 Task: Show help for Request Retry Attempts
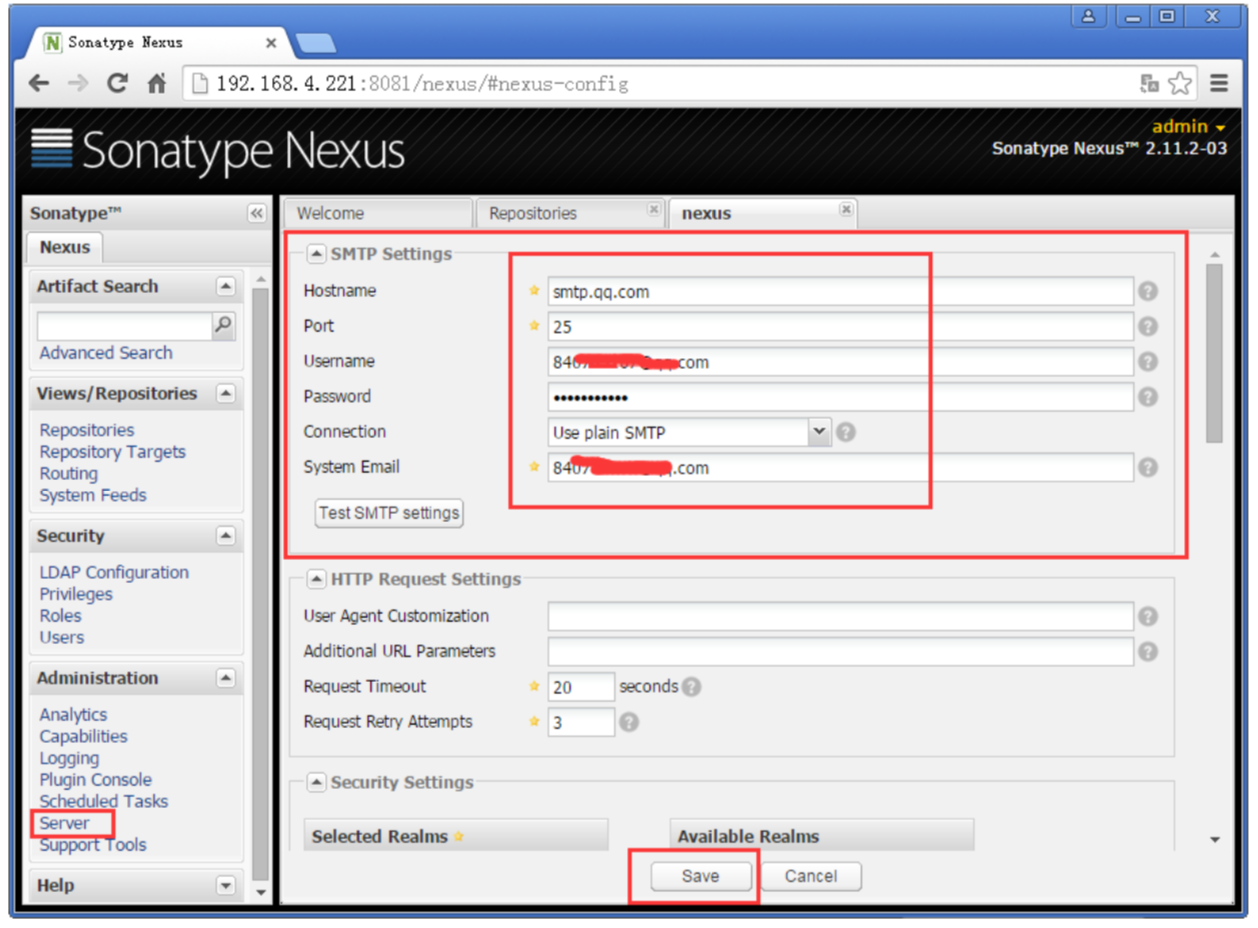pos(628,722)
